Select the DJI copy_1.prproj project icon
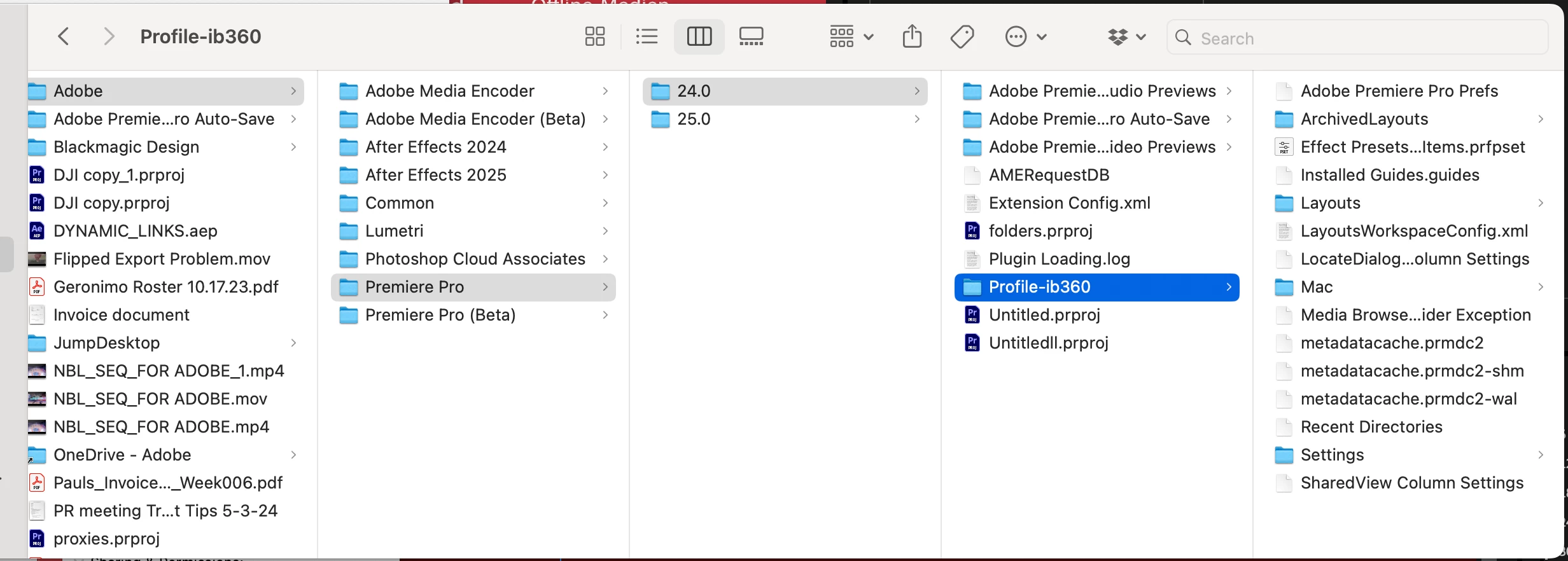 (x=37, y=175)
